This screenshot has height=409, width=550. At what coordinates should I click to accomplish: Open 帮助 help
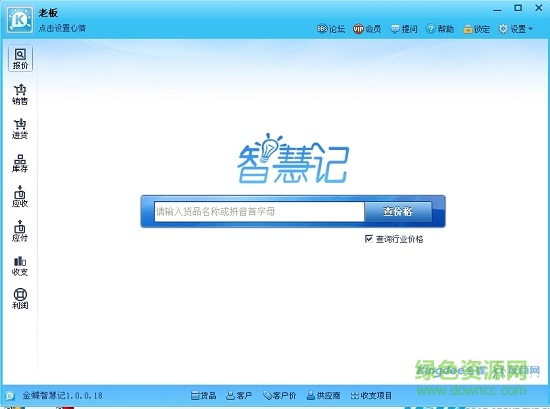(x=440, y=29)
